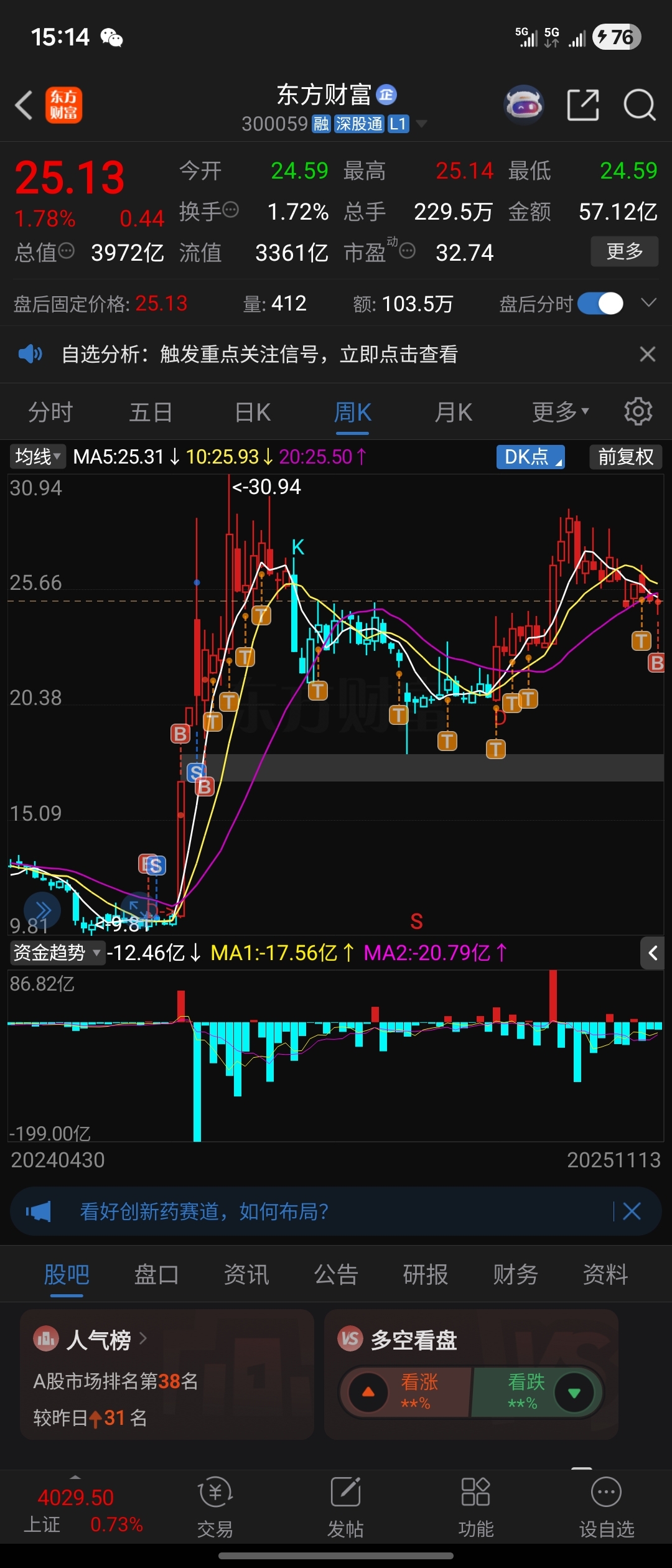The height and width of the screenshot is (1568, 672).
Task: Open chart settings gear icon
Action: [638, 412]
